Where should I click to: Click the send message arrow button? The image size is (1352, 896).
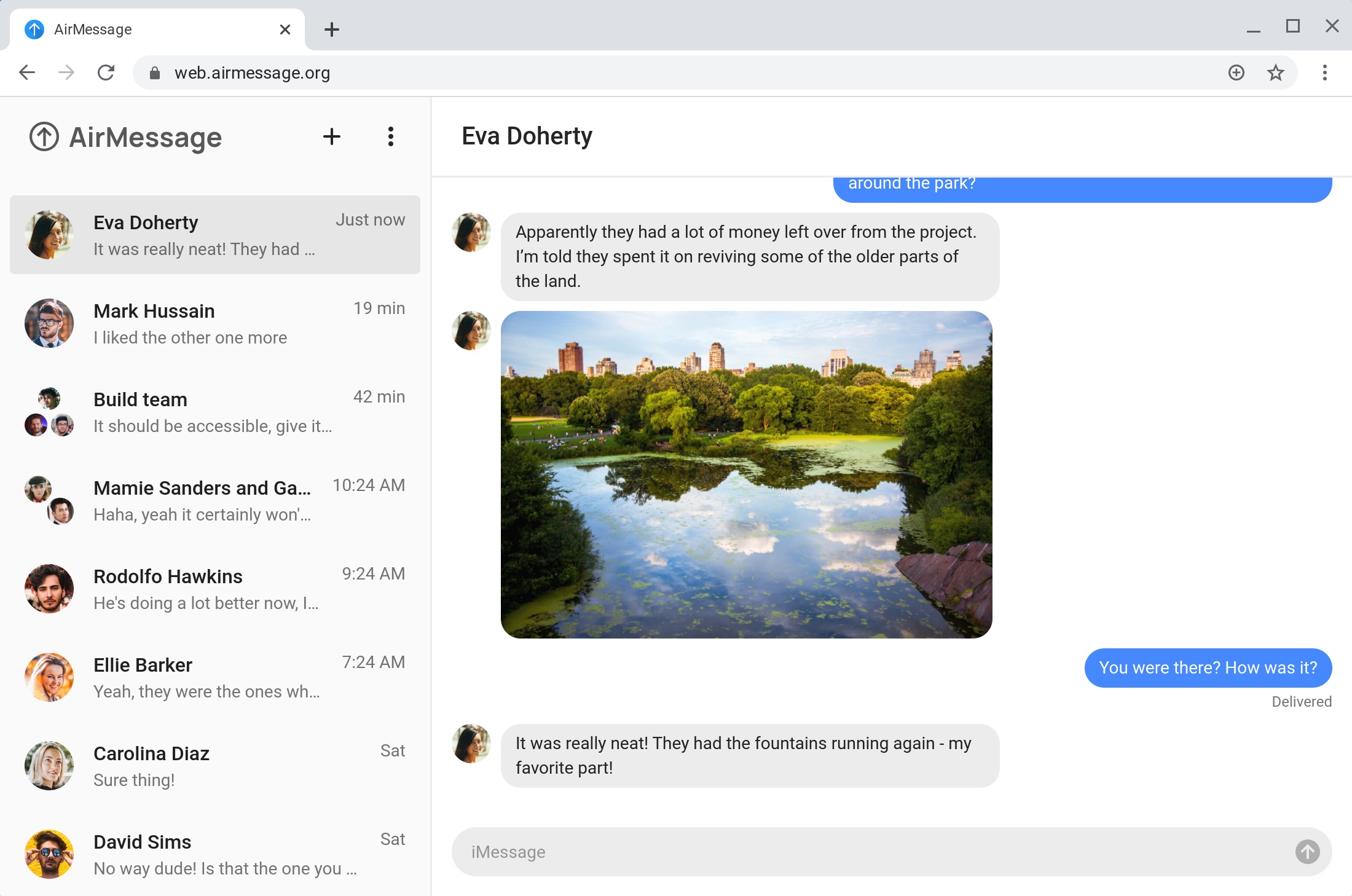click(x=1307, y=852)
